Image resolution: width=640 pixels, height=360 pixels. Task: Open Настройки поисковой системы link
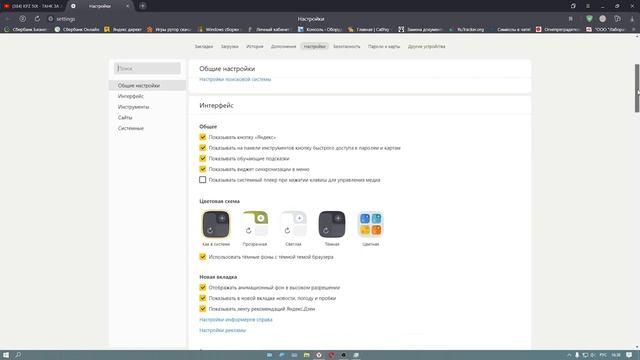[x=235, y=79]
